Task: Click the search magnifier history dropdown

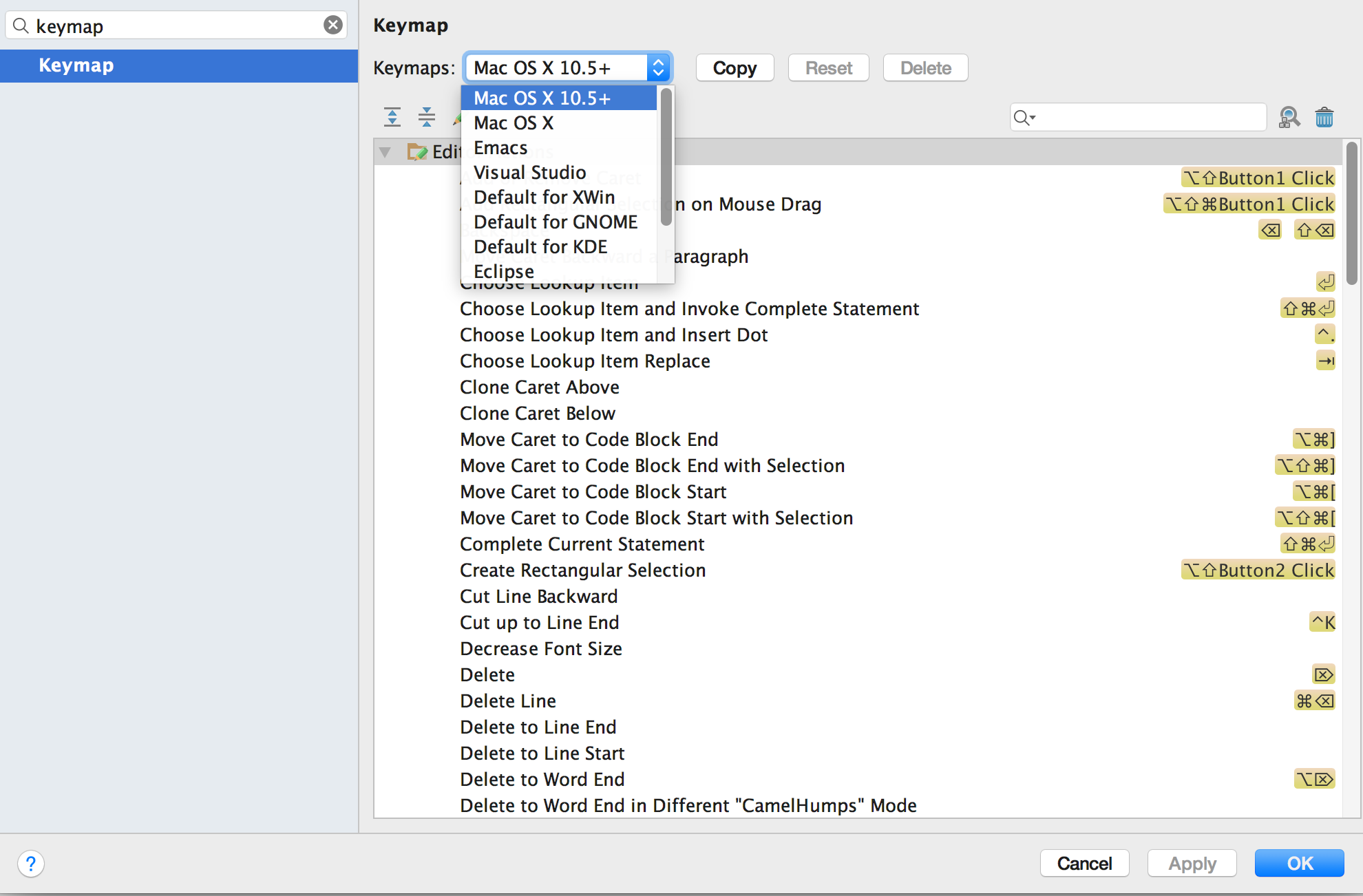Action: coord(1025,118)
